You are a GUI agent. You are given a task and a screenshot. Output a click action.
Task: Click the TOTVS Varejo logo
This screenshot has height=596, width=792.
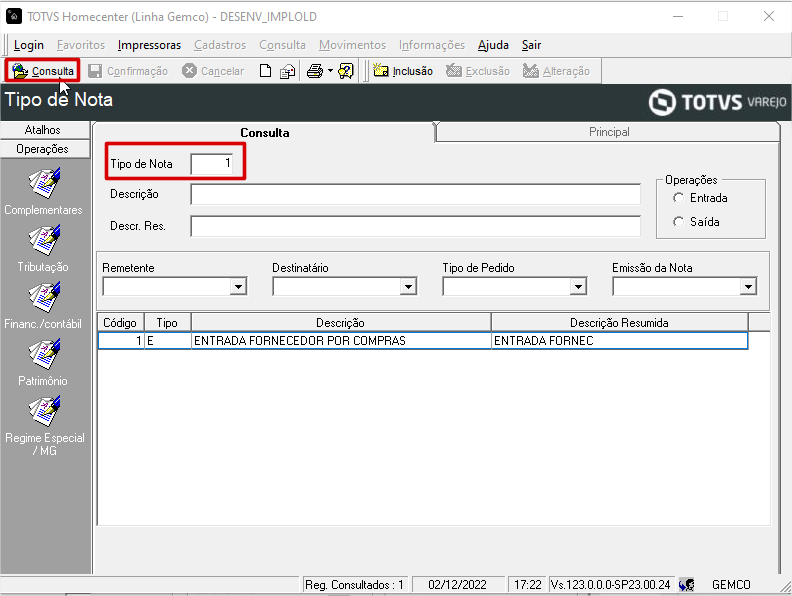point(717,102)
